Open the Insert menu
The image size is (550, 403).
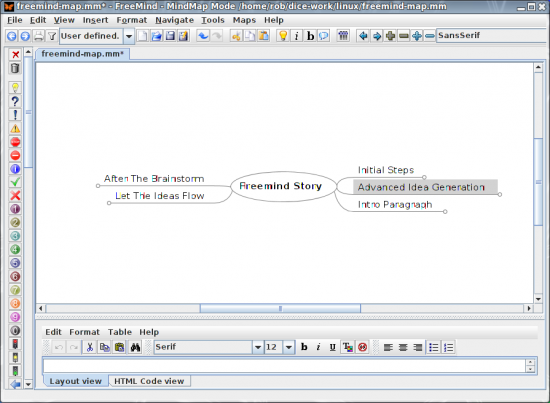(x=95, y=20)
